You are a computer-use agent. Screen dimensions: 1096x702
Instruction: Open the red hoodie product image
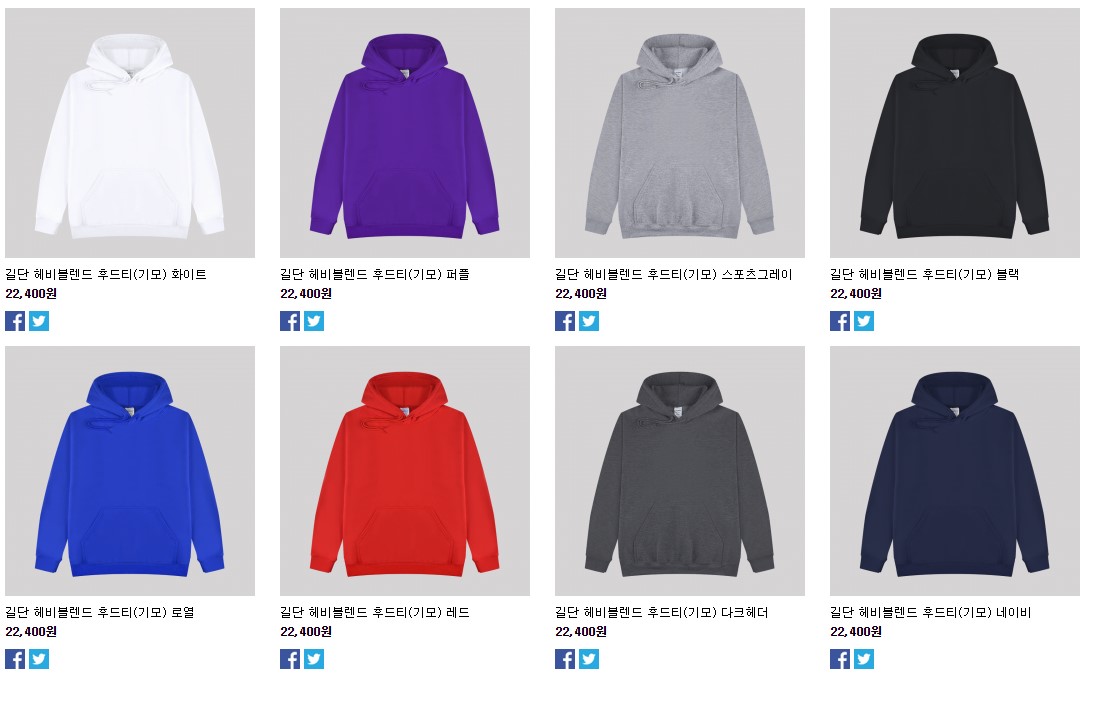point(405,471)
